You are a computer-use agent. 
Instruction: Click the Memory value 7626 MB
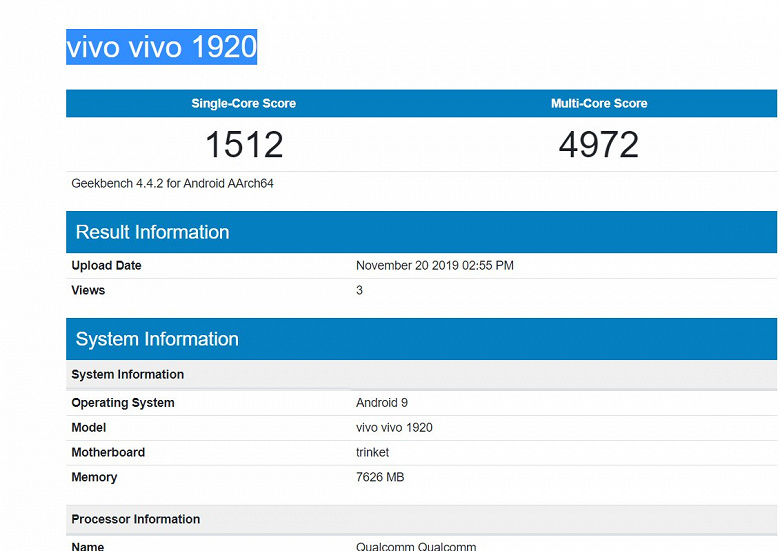click(x=380, y=477)
